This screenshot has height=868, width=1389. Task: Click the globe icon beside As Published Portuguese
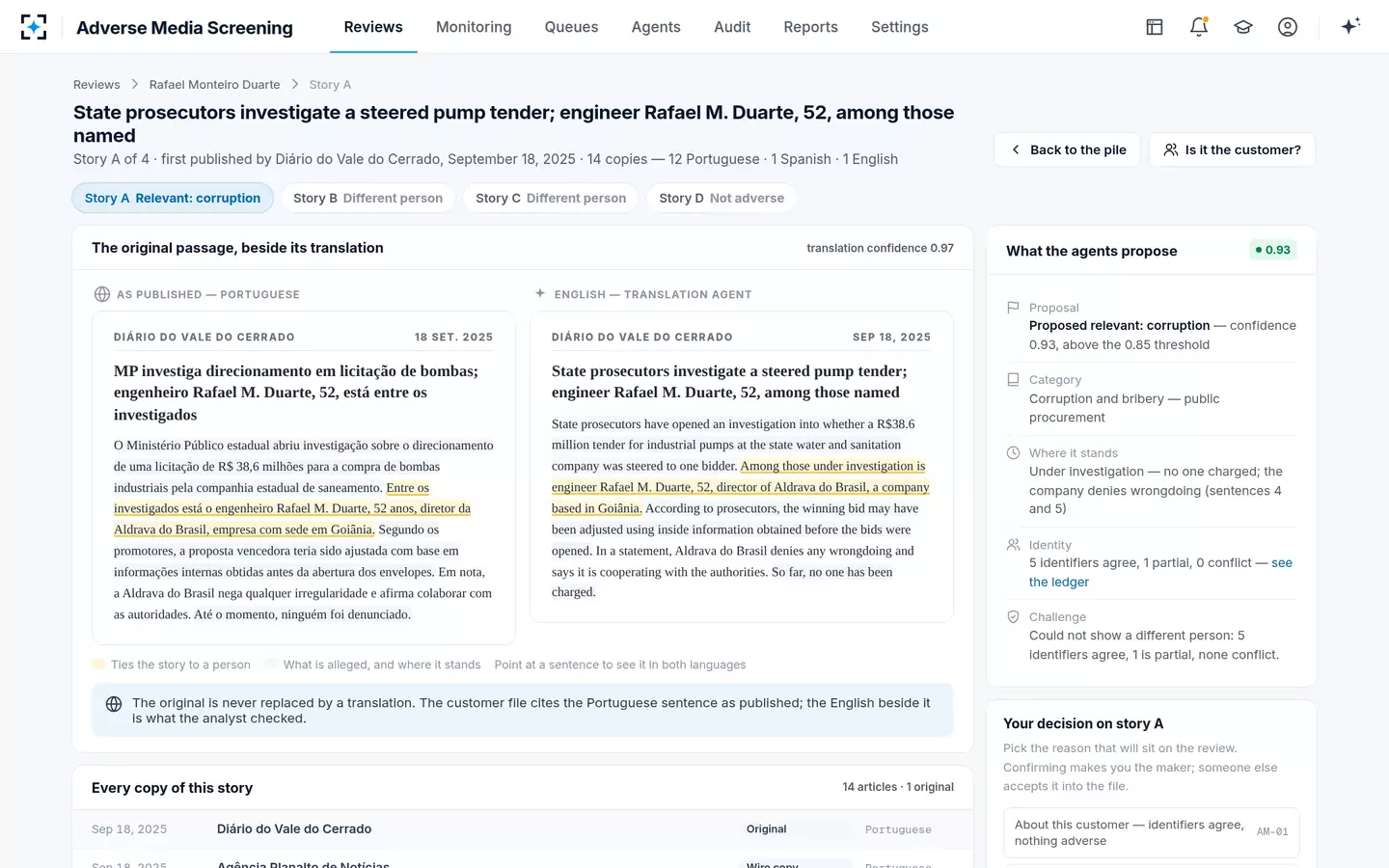point(102,294)
